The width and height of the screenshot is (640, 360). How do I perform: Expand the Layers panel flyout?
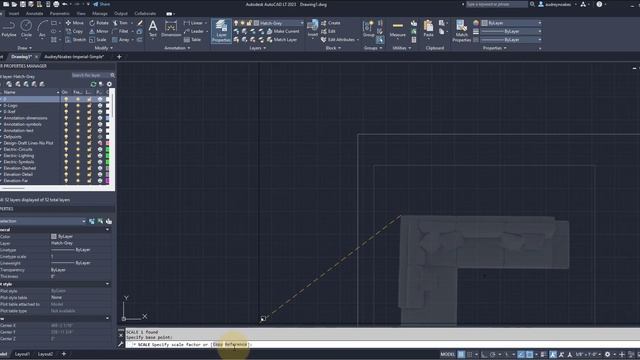258,48
